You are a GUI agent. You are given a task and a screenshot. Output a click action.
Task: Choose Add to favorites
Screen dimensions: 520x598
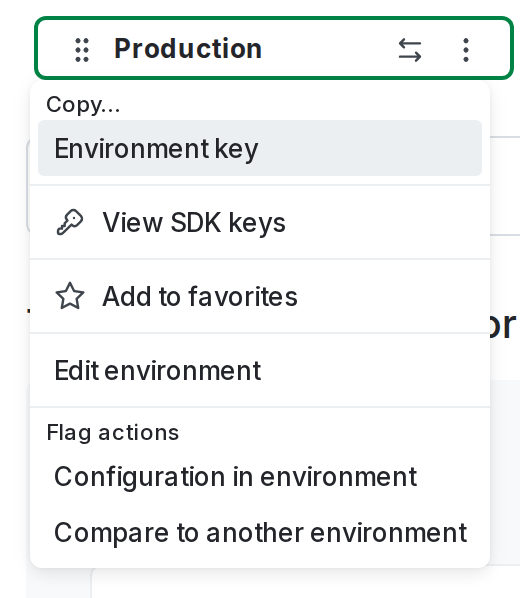[260, 296]
